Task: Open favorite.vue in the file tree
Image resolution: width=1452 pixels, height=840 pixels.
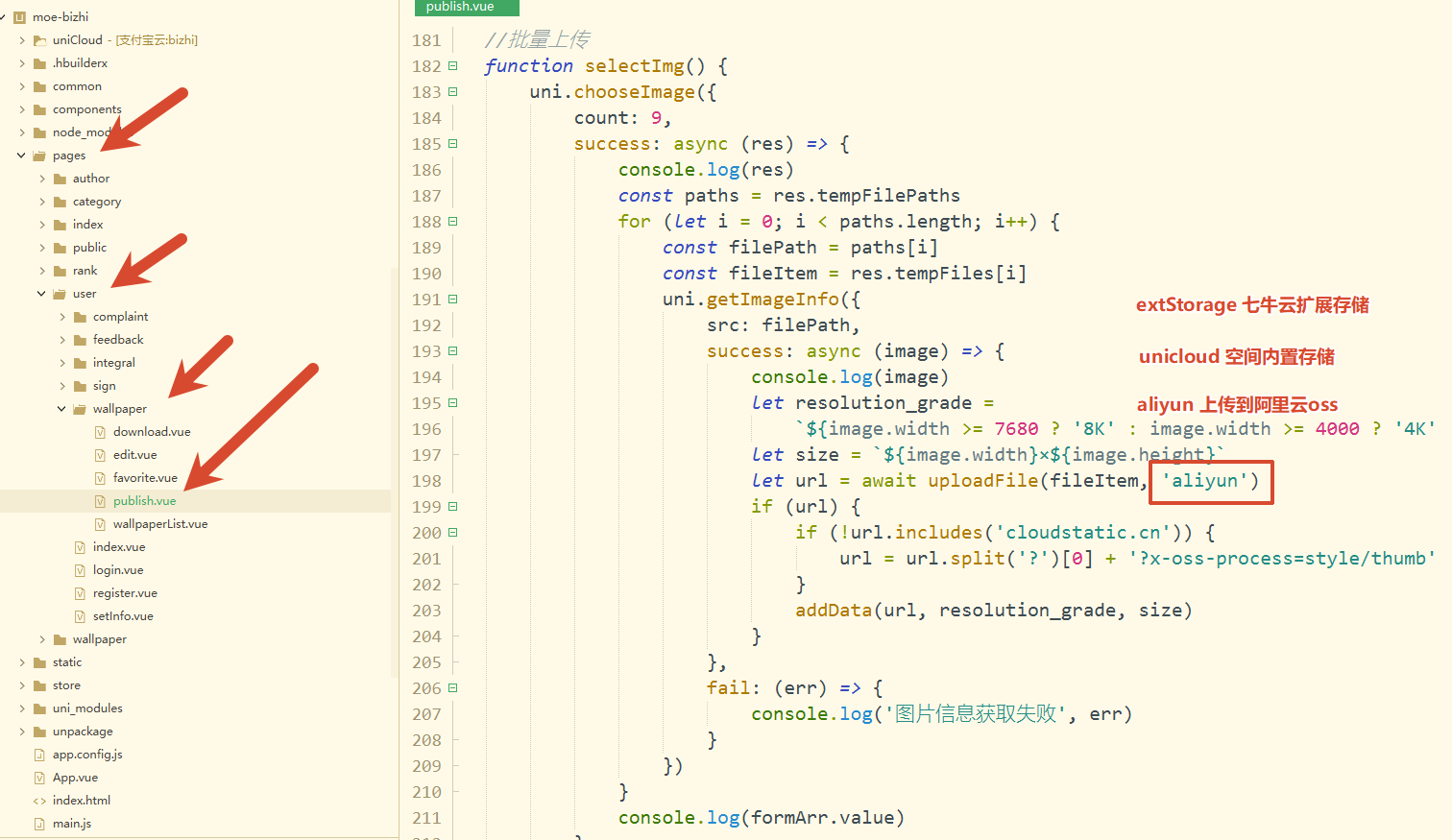Action: point(145,478)
